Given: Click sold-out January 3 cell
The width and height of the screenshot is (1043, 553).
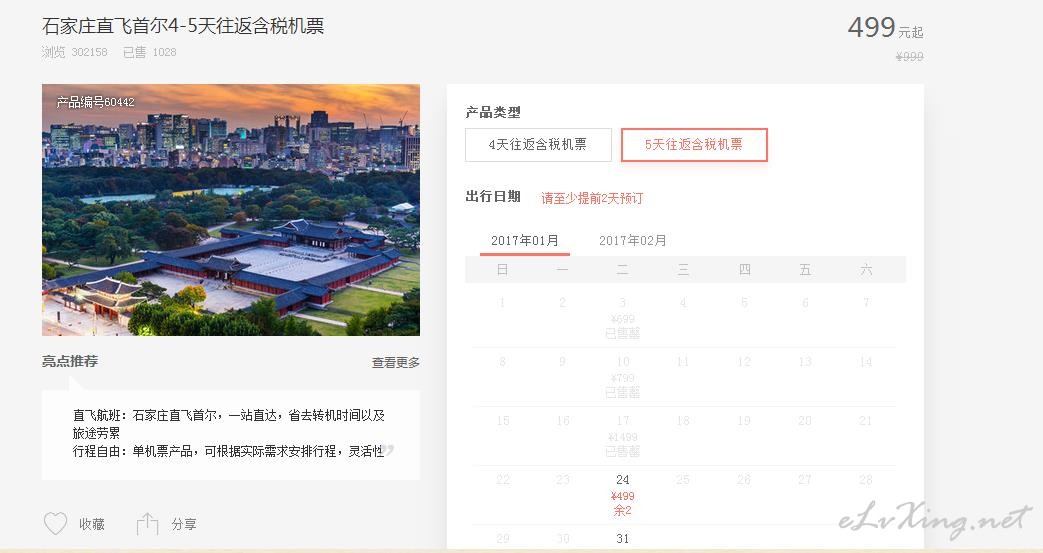Looking at the screenshot, I should (x=623, y=317).
